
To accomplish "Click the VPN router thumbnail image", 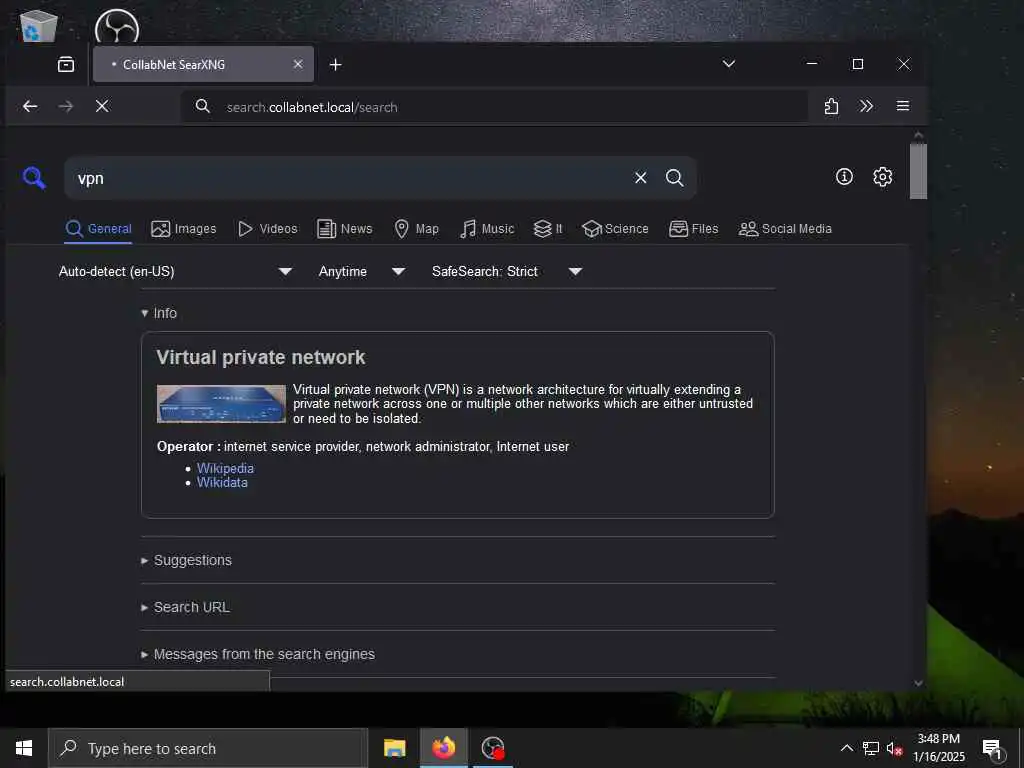I will (x=221, y=404).
